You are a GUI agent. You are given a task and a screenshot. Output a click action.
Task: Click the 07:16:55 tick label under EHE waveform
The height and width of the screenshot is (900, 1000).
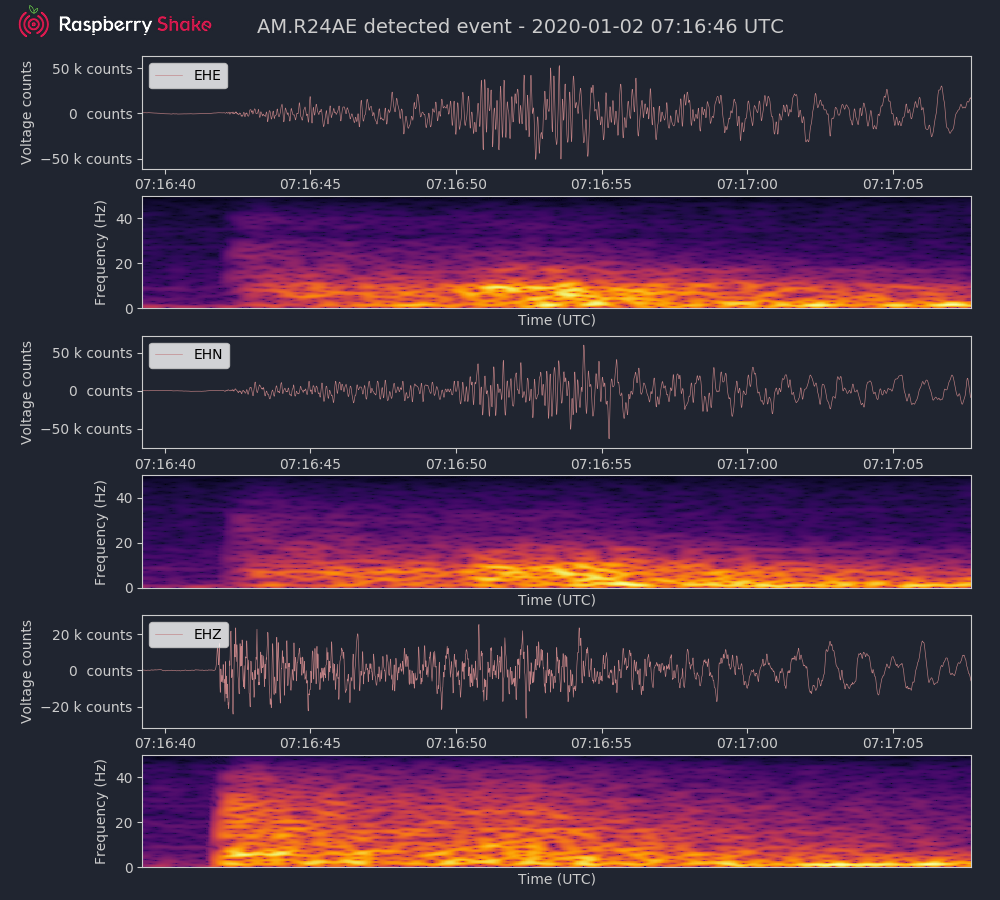point(601,184)
